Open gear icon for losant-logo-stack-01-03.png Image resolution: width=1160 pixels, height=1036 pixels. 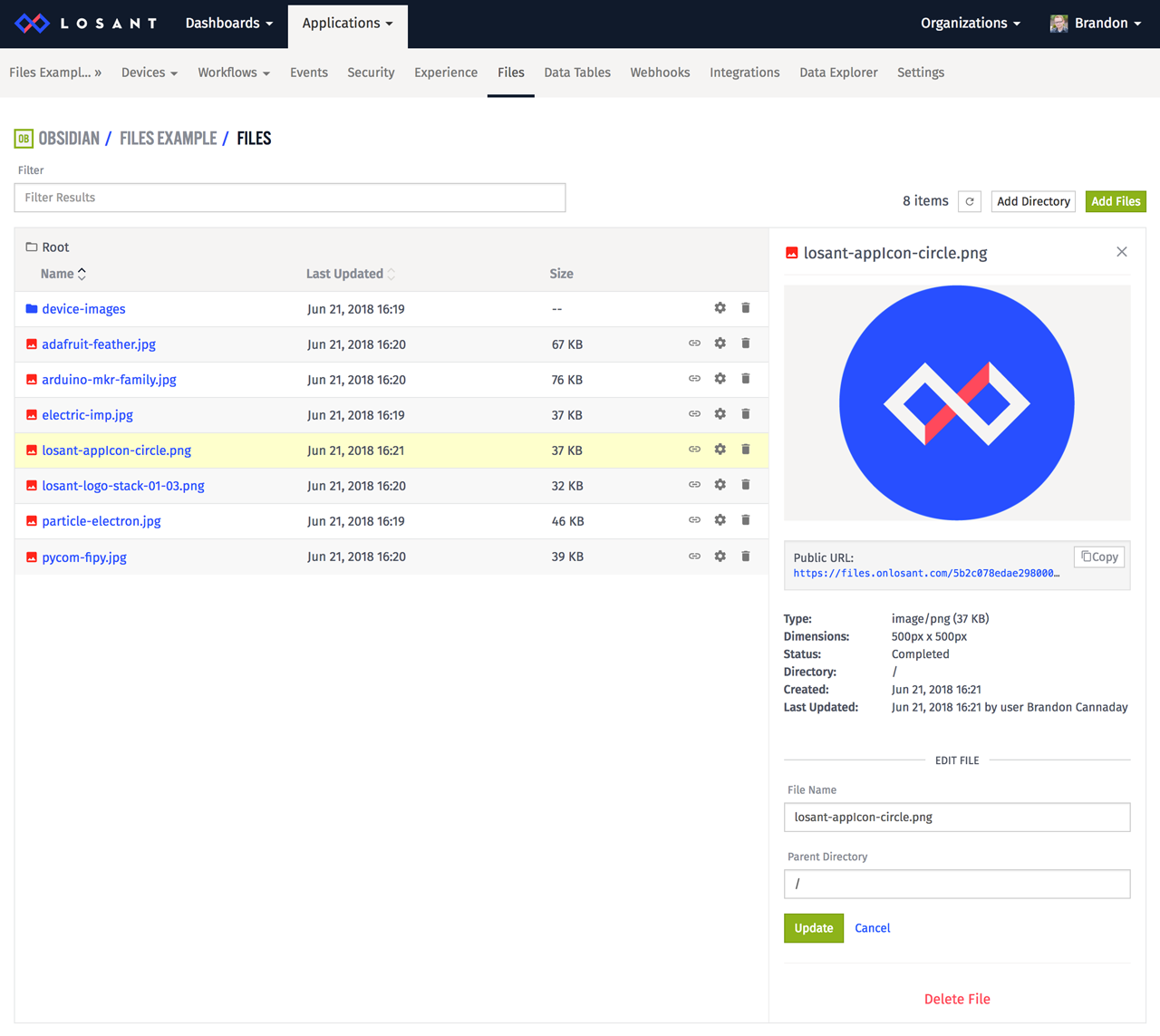tap(720, 485)
